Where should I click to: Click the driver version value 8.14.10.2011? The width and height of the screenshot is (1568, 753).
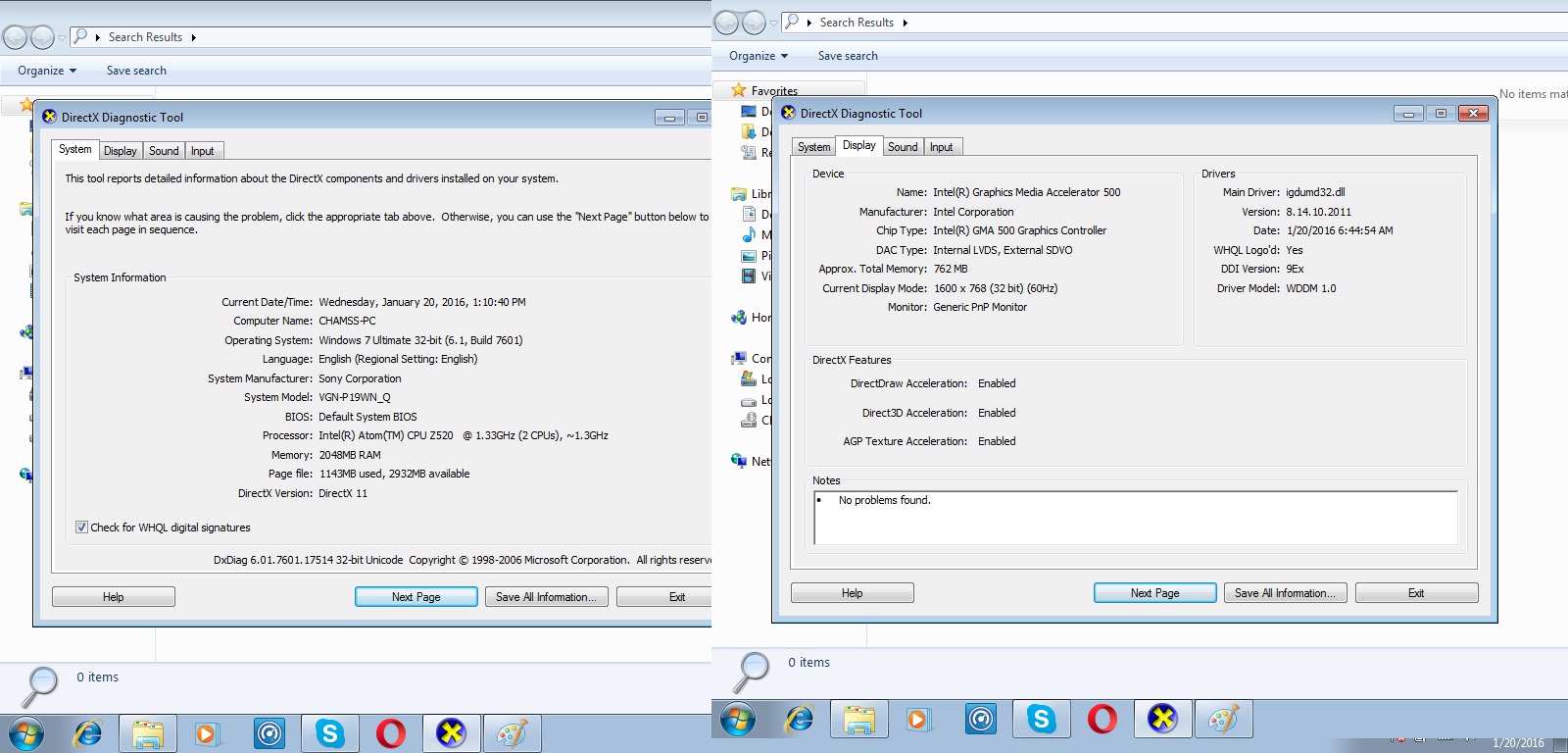(1319, 212)
